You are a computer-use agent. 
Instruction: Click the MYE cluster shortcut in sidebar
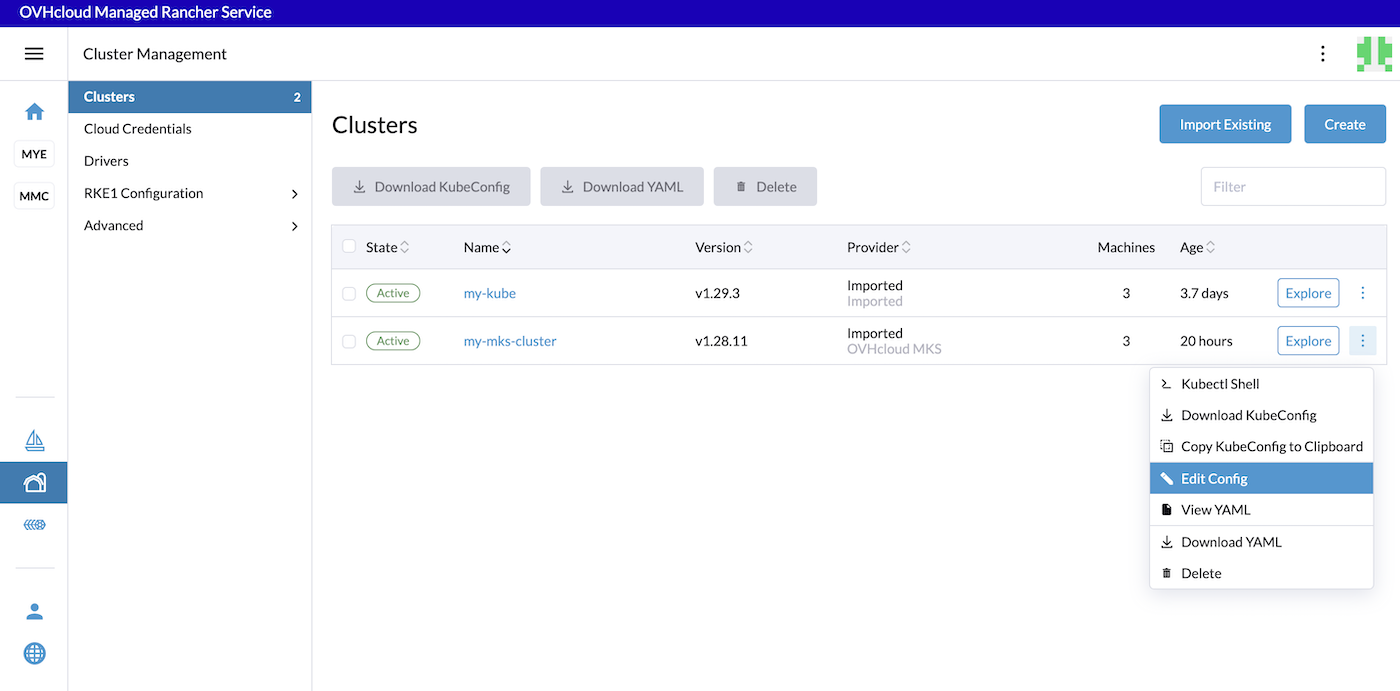[34, 154]
